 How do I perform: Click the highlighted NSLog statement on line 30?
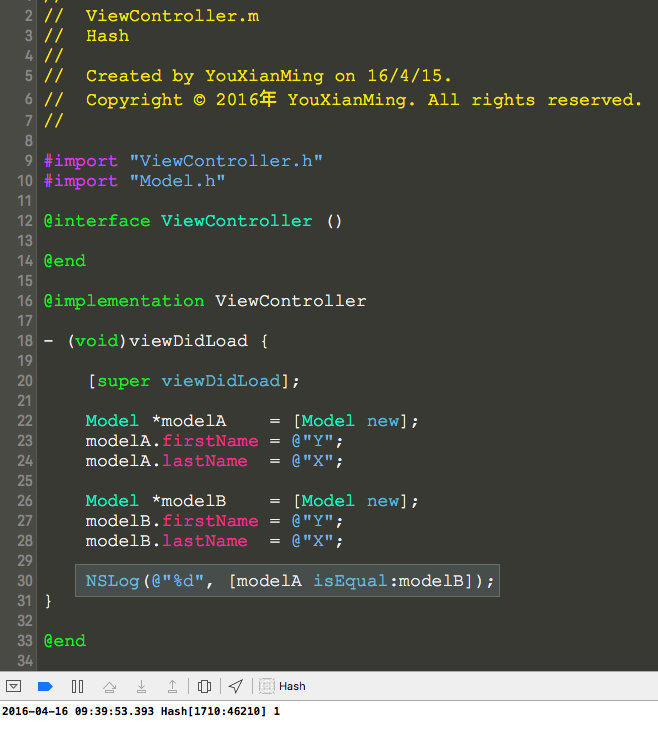287,581
